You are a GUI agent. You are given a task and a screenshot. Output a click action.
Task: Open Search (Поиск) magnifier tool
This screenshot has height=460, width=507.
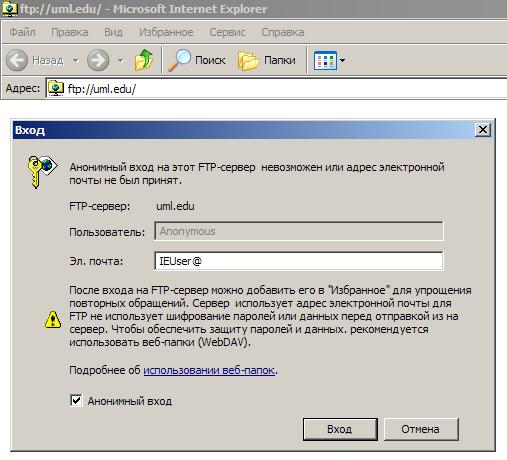coord(197,60)
